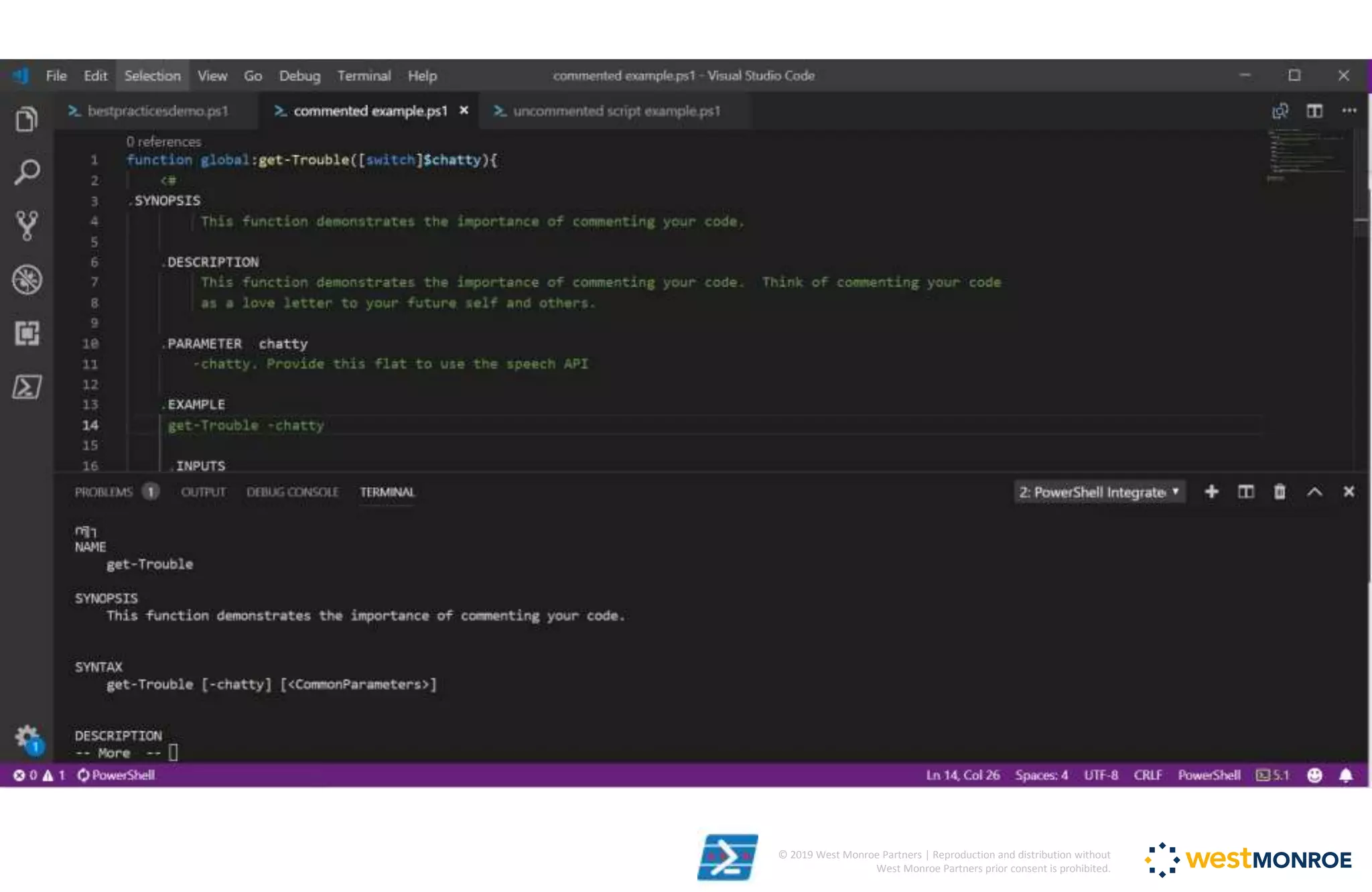Show the Output panel tab
Viewport: 1372px width, 892px height.
pyautogui.click(x=203, y=492)
